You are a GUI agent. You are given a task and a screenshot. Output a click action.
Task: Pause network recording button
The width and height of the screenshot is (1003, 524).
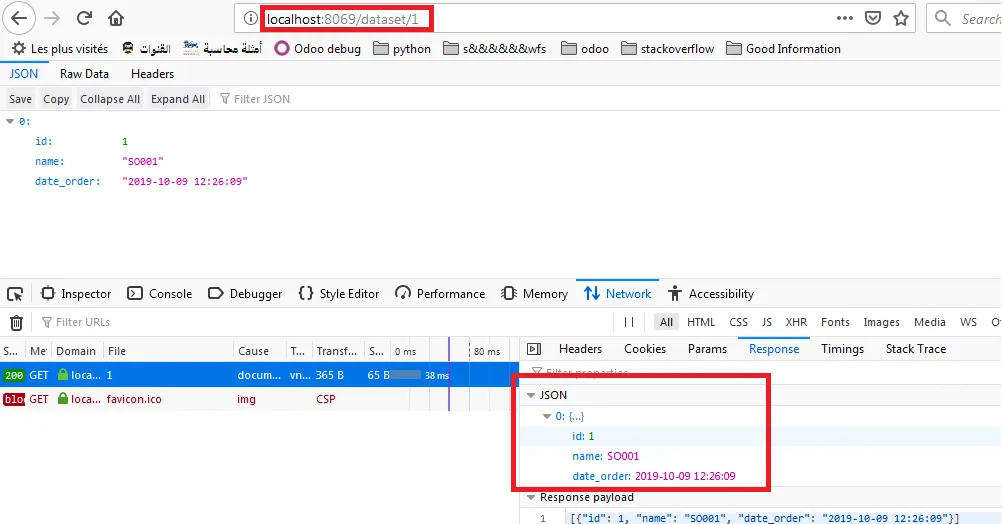click(x=629, y=322)
